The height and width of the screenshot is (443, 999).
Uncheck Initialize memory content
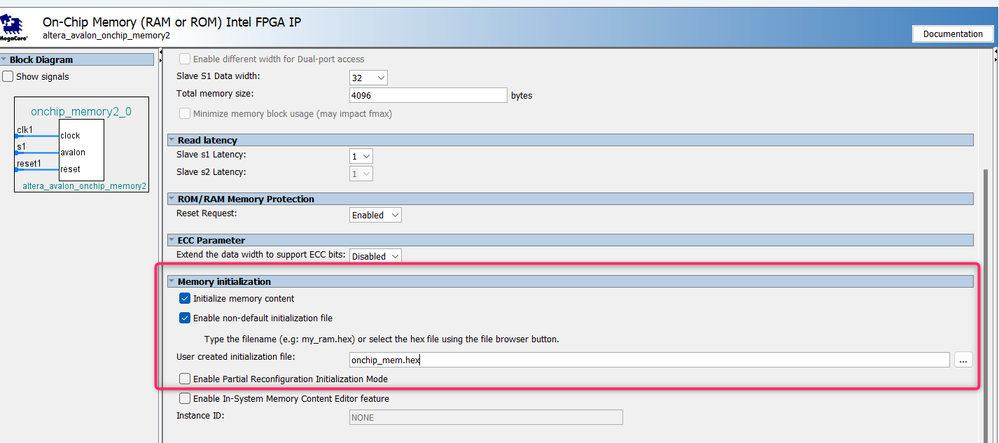tap(185, 298)
